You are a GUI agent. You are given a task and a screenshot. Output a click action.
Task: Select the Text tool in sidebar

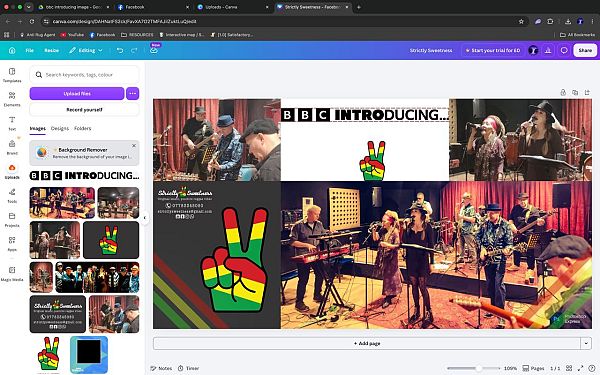coord(12,123)
